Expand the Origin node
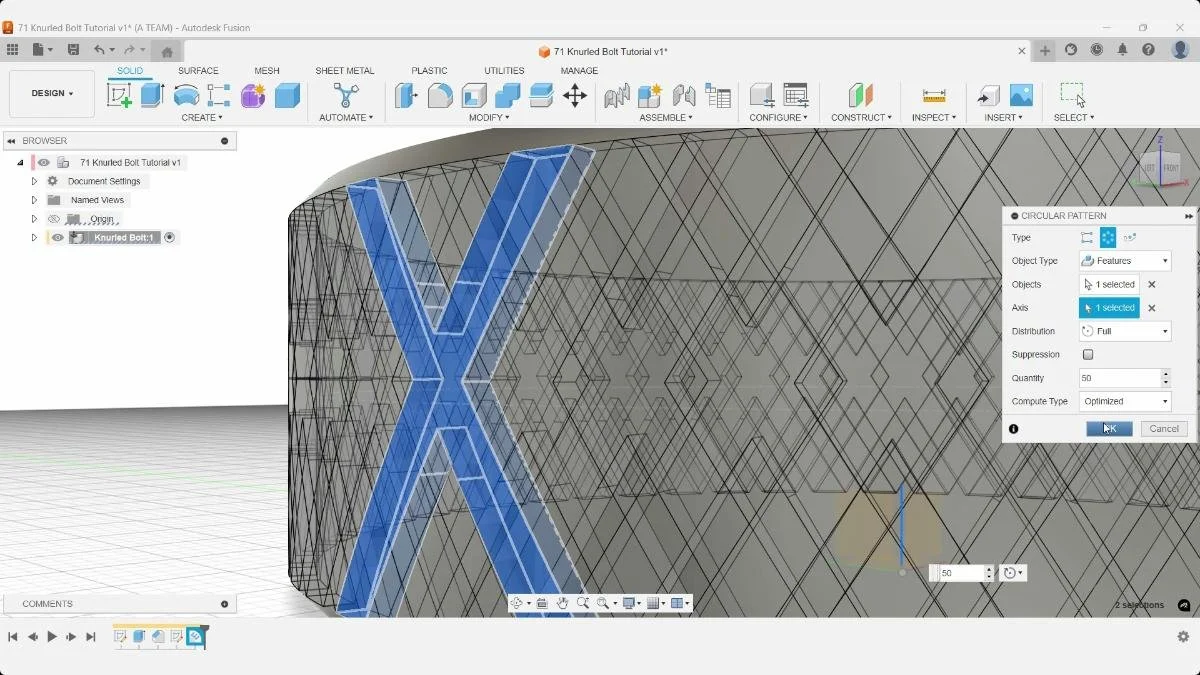Screen dimensions: 1200x675 (34, 219)
